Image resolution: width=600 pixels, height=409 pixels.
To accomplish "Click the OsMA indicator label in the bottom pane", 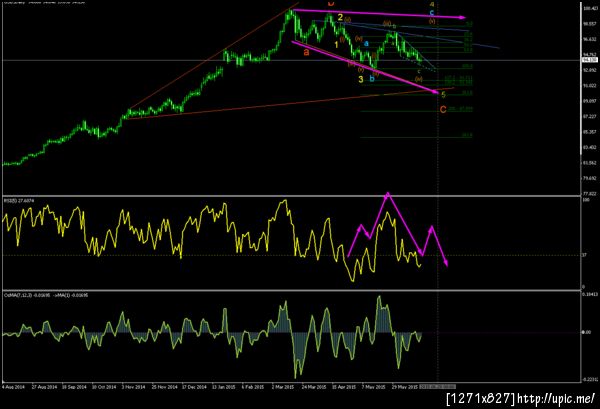I will click(46, 295).
